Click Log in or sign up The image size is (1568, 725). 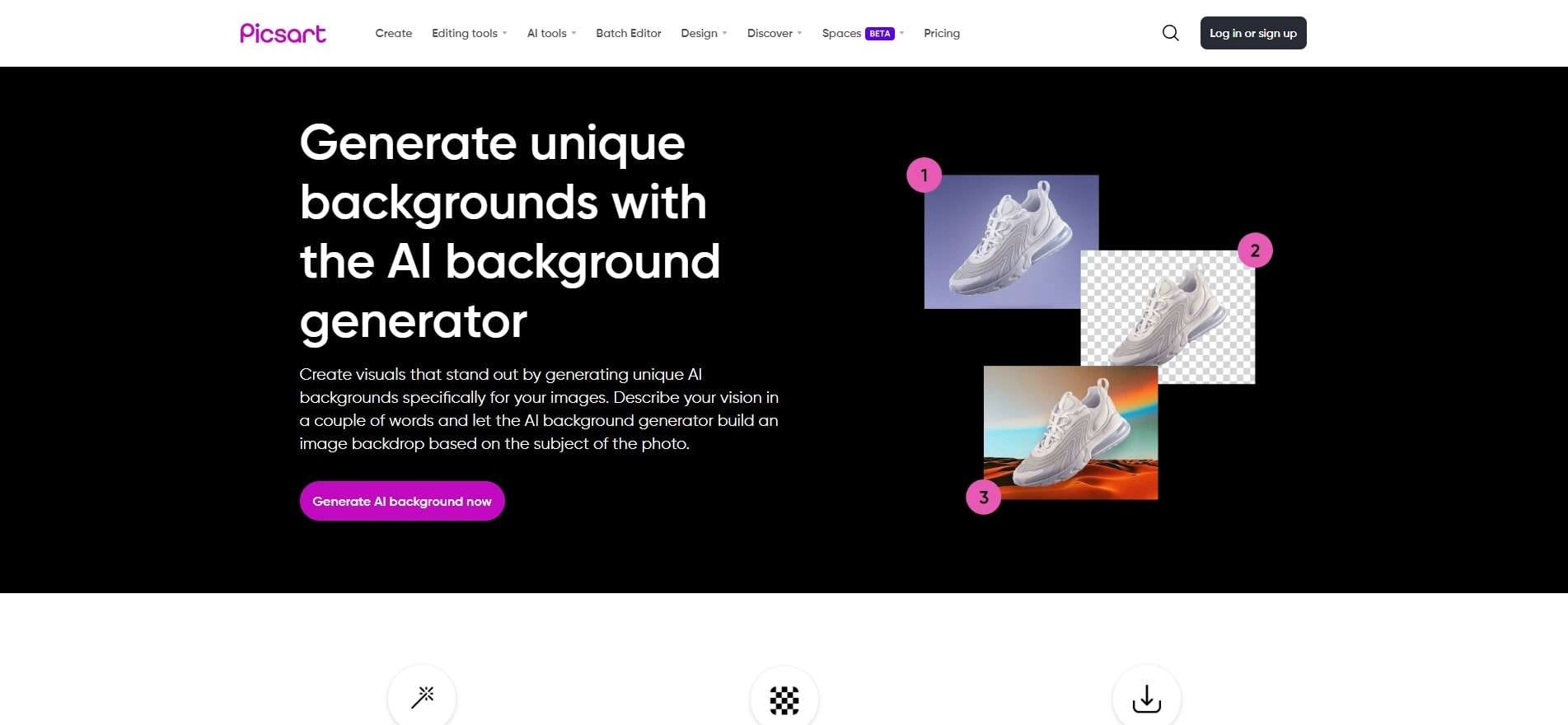pyautogui.click(x=1253, y=33)
